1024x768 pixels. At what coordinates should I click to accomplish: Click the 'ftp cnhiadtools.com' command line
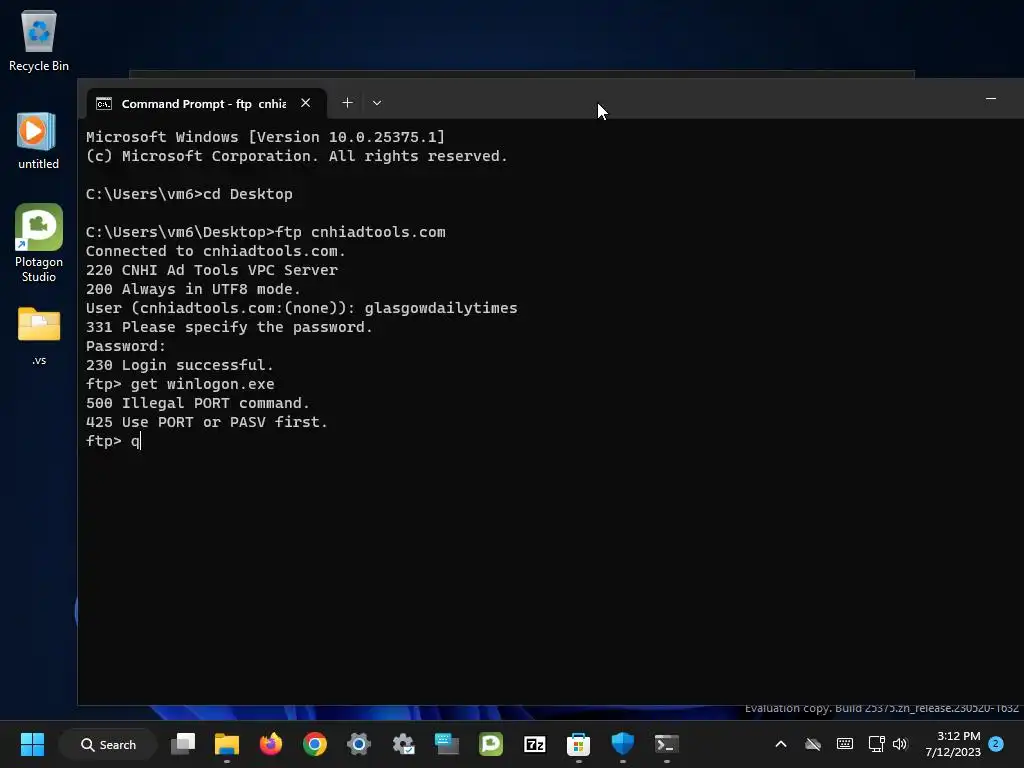(266, 232)
